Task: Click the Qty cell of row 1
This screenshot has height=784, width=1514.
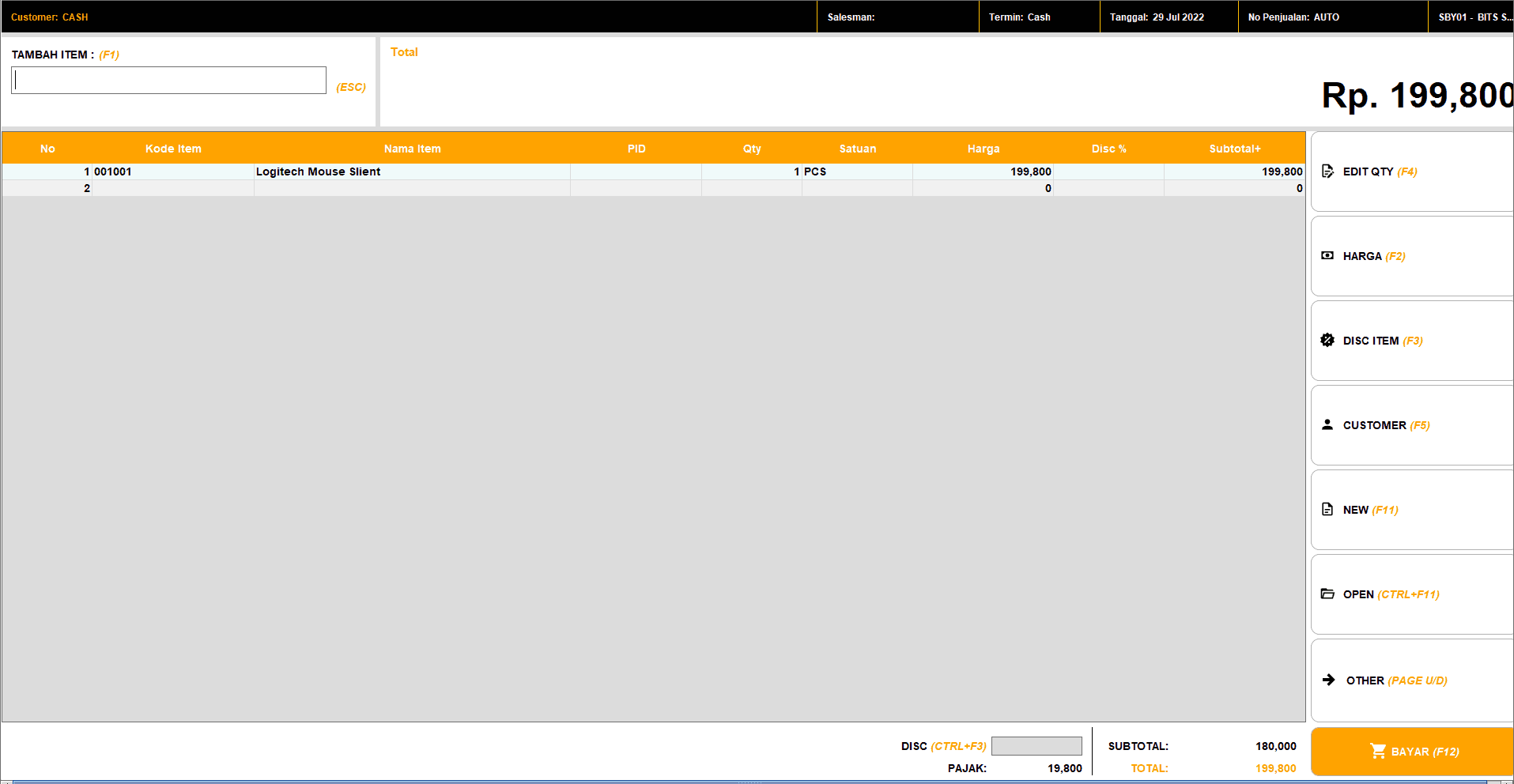Action: pyautogui.click(x=752, y=171)
